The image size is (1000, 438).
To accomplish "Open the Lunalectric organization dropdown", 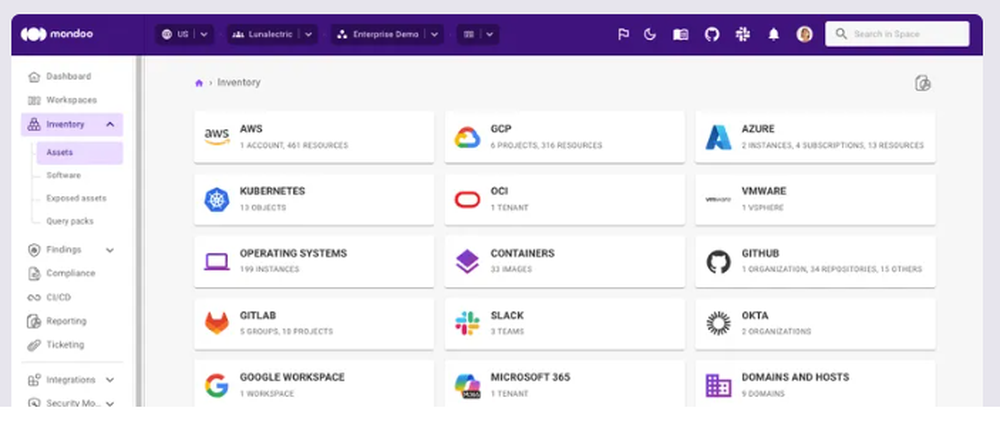I will (x=272, y=34).
